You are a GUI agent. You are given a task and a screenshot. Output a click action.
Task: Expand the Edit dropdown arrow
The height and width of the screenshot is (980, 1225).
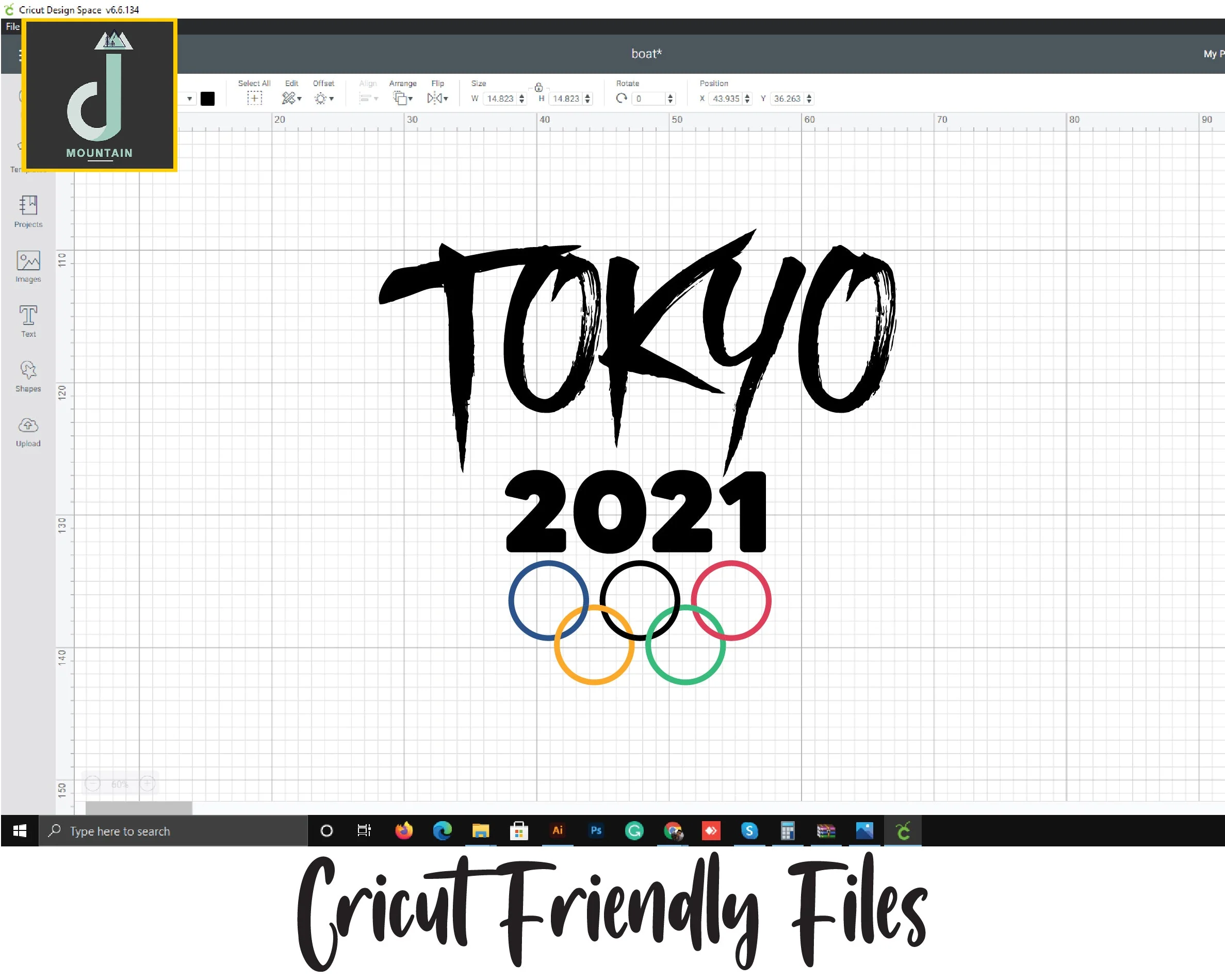tap(300, 99)
